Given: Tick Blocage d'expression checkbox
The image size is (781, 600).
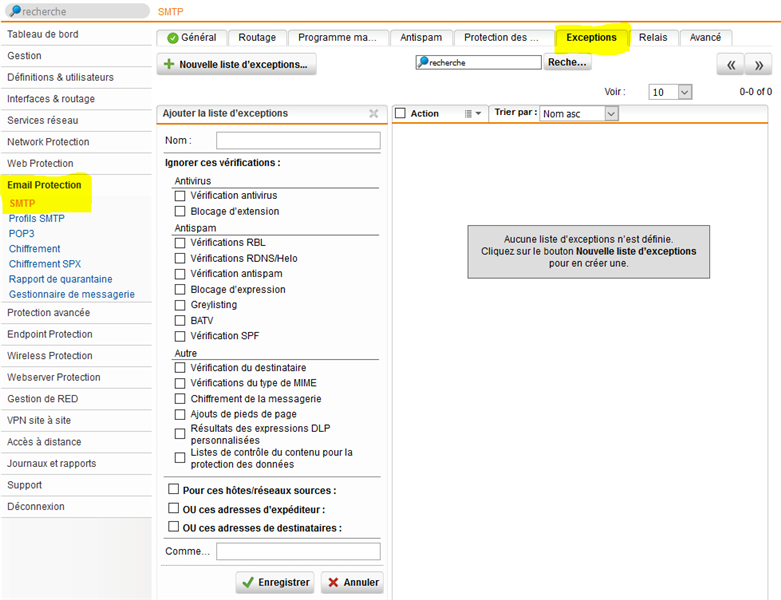Looking at the screenshot, I should click(x=180, y=289).
